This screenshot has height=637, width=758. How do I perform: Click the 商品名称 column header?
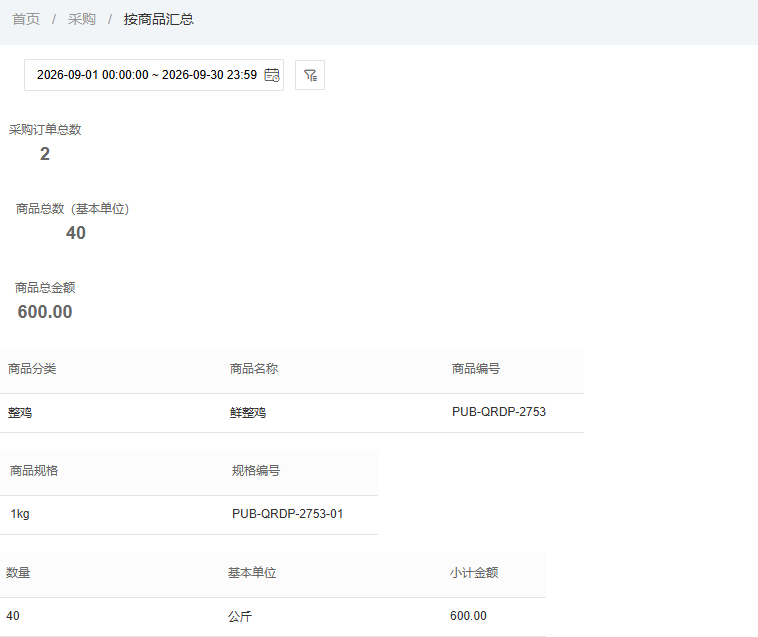(x=254, y=369)
